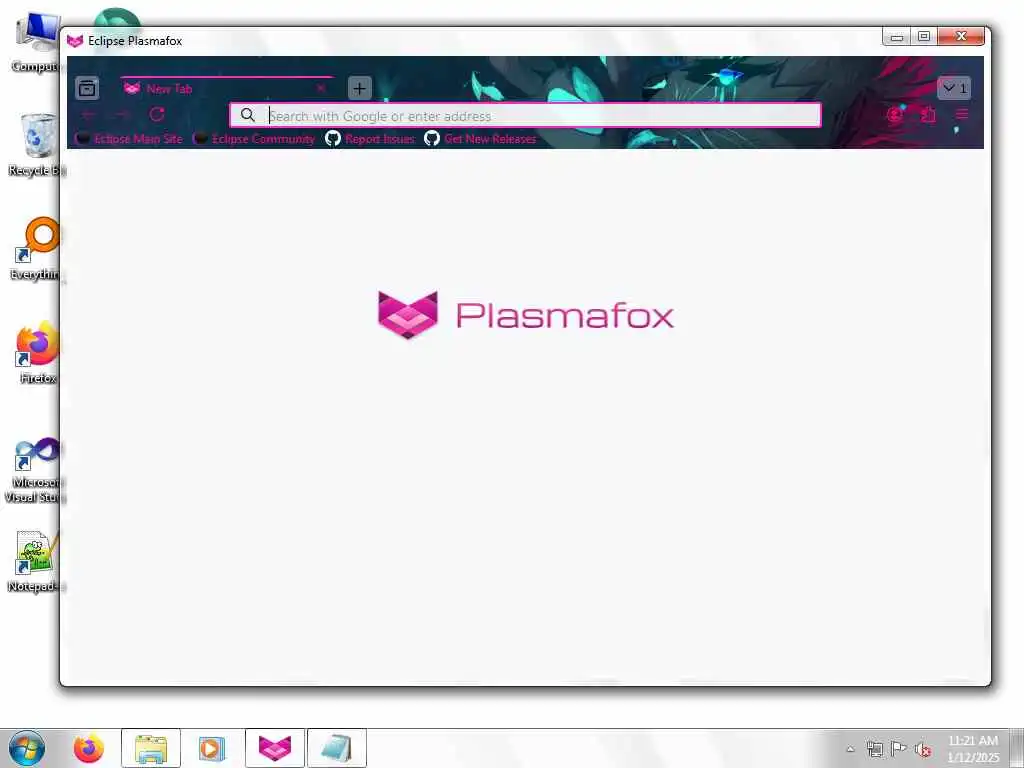The height and width of the screenshot is (768, 1024).
Task: Open the clock showing 11:21 AM
Action: coord(973,748)
